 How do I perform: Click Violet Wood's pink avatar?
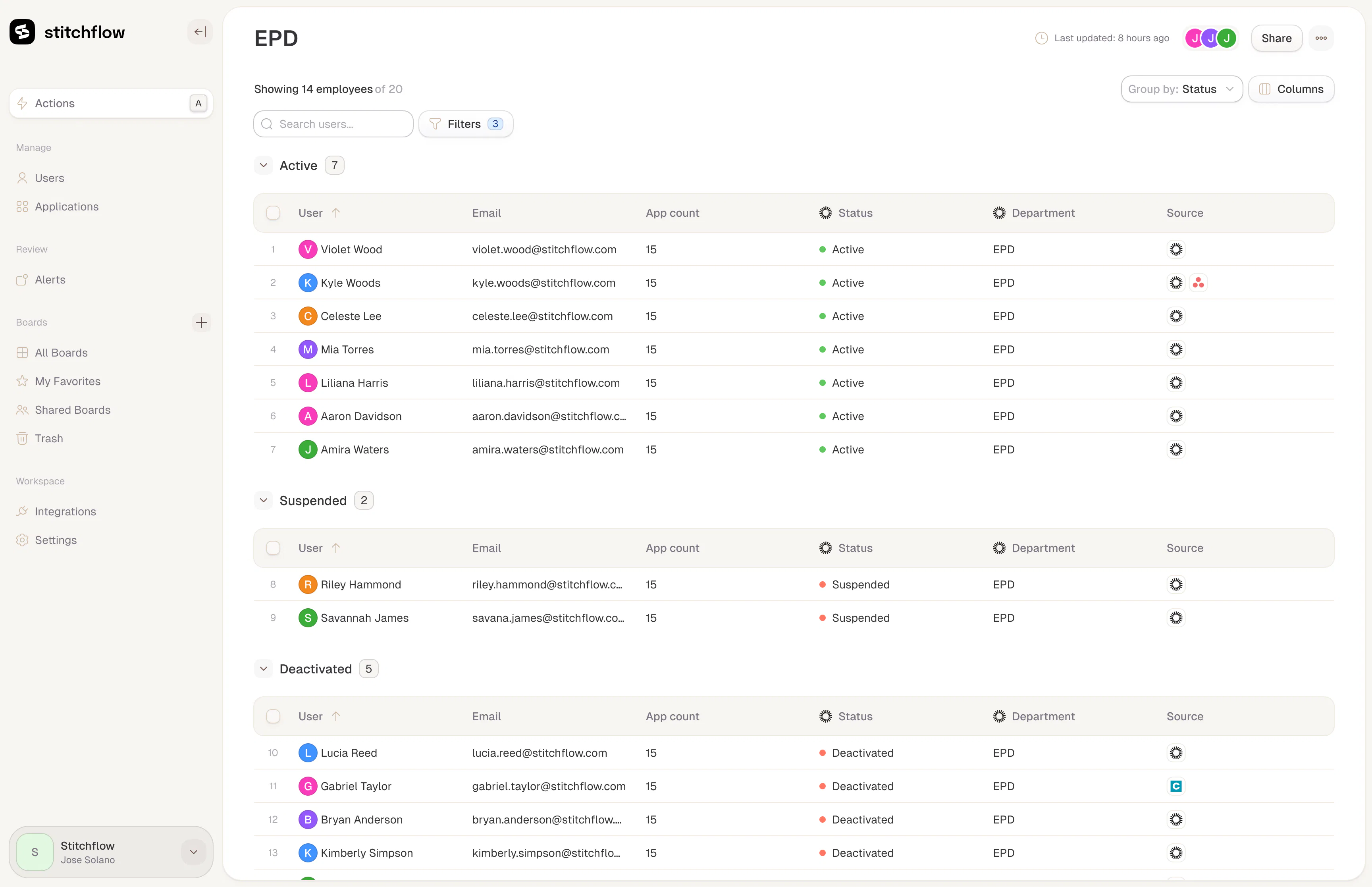tap(307, 249)
